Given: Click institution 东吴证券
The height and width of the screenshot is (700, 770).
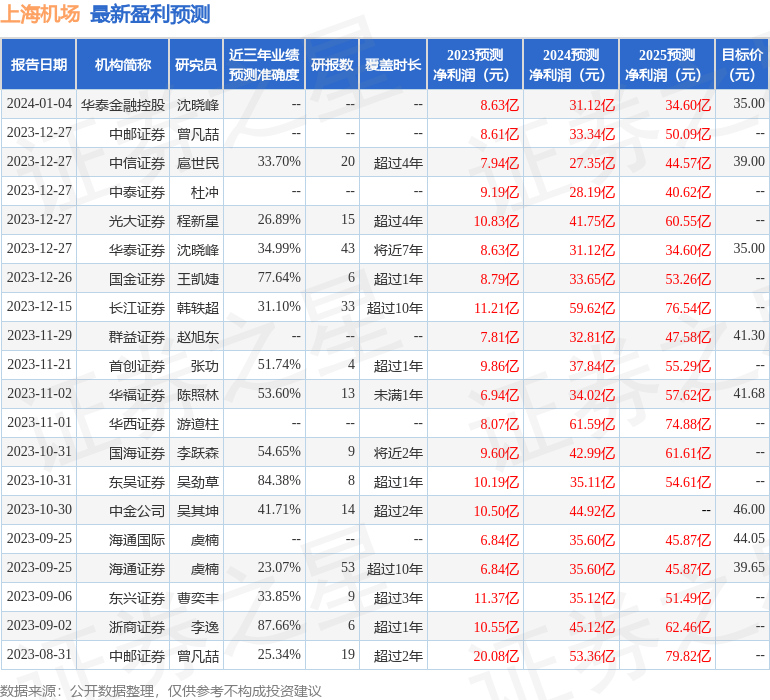Looking at the screenshot, I should (137, 481).
